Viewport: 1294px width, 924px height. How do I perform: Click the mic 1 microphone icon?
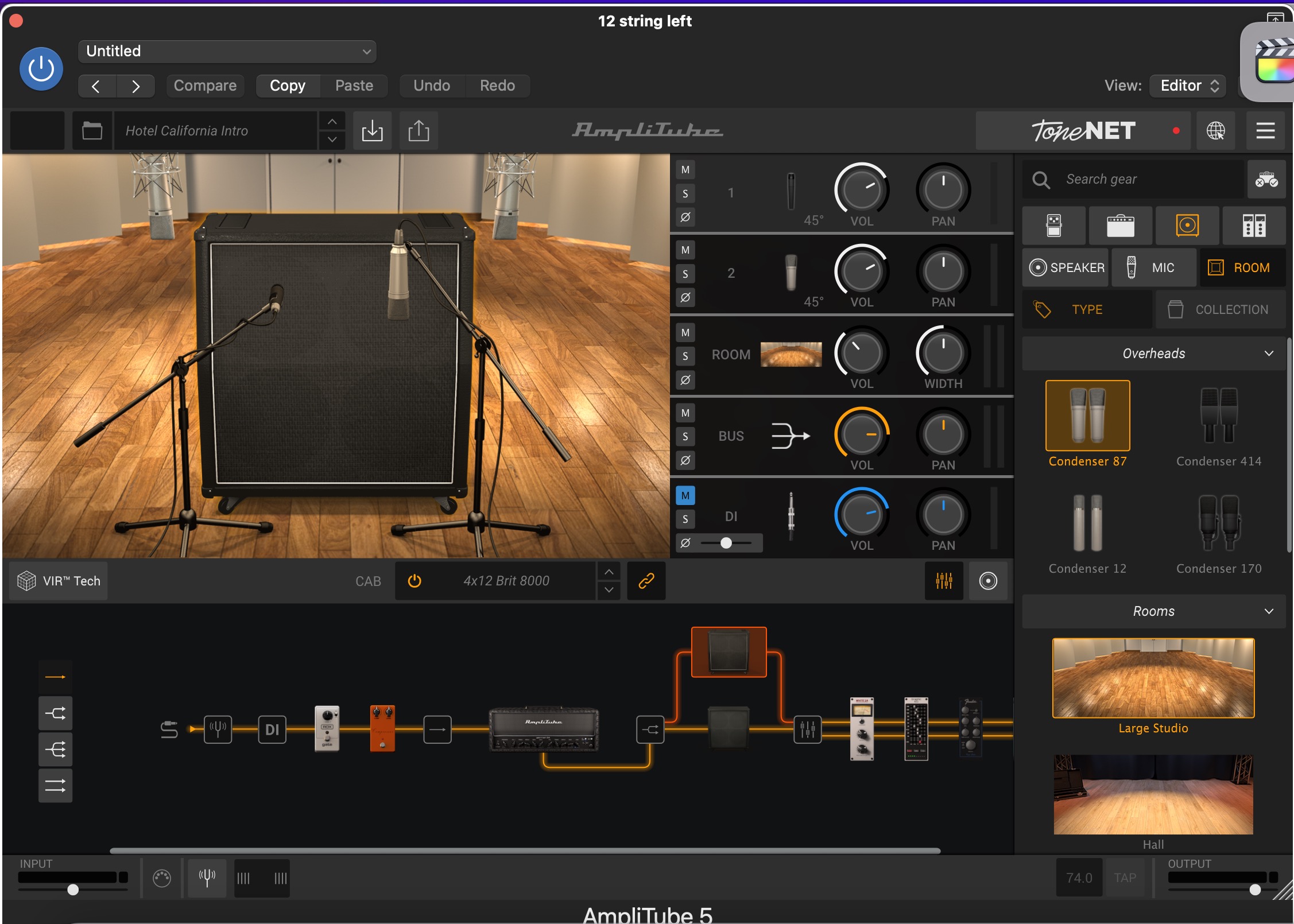pos(791,192)
